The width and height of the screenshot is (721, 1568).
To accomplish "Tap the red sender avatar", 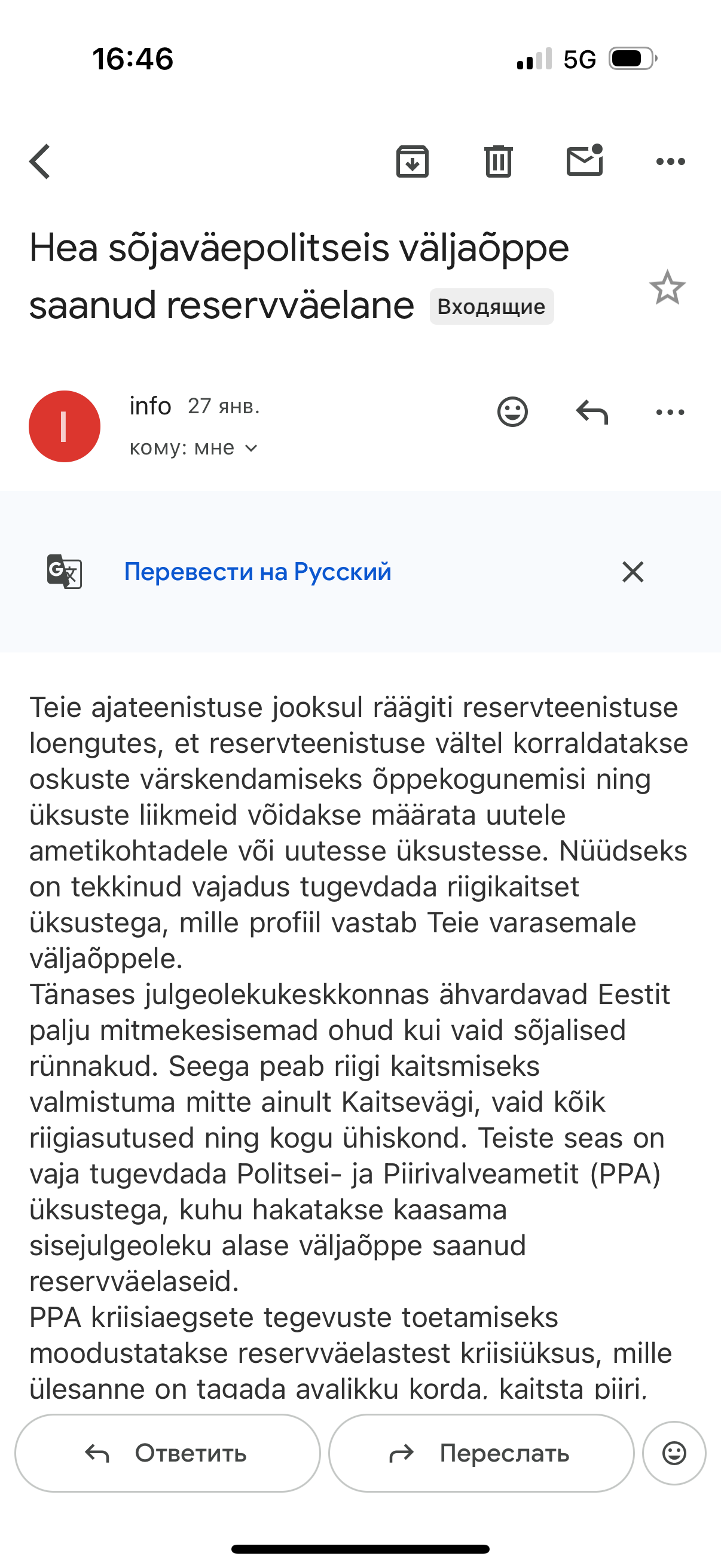I will click(x=65, y=426).
